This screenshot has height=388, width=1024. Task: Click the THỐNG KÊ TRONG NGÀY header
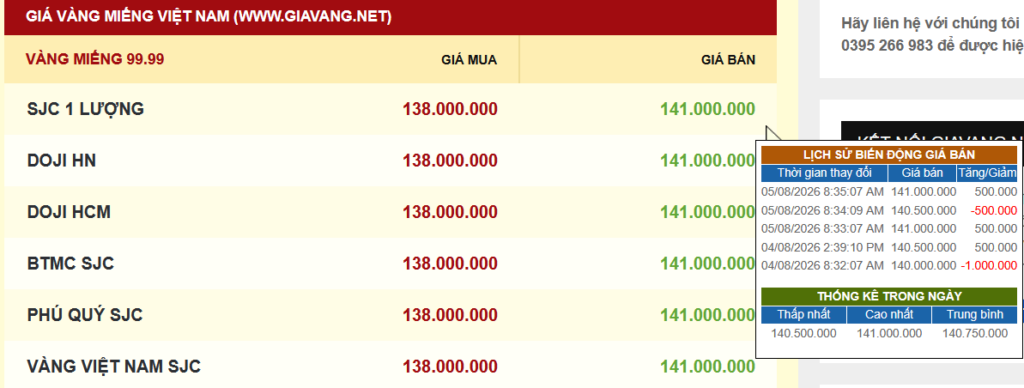point(889,296)
